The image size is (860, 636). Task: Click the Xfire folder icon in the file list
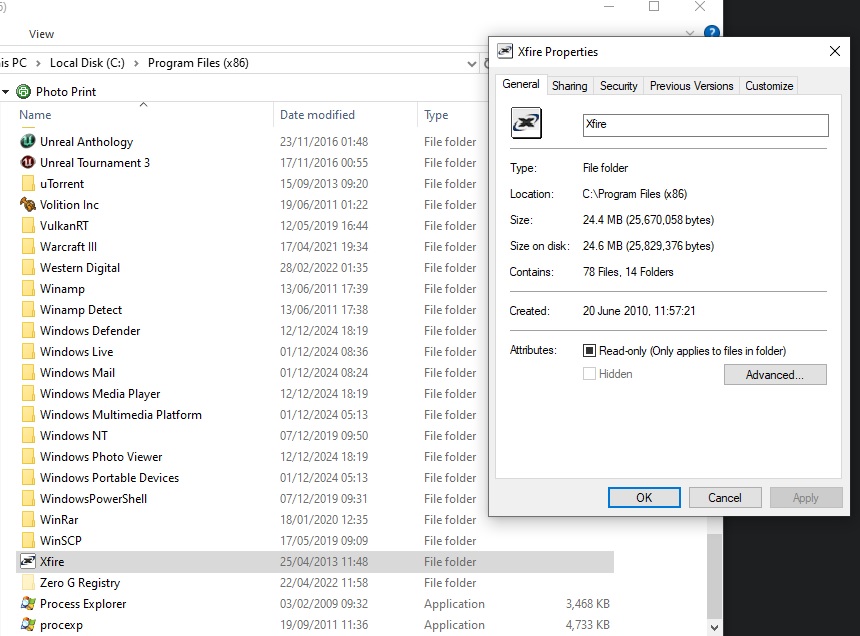pos(28,561)
